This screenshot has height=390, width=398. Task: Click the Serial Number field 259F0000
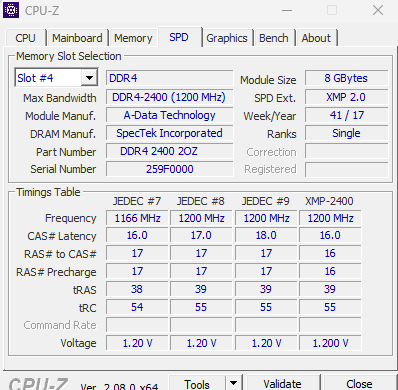tap(169, 169)
